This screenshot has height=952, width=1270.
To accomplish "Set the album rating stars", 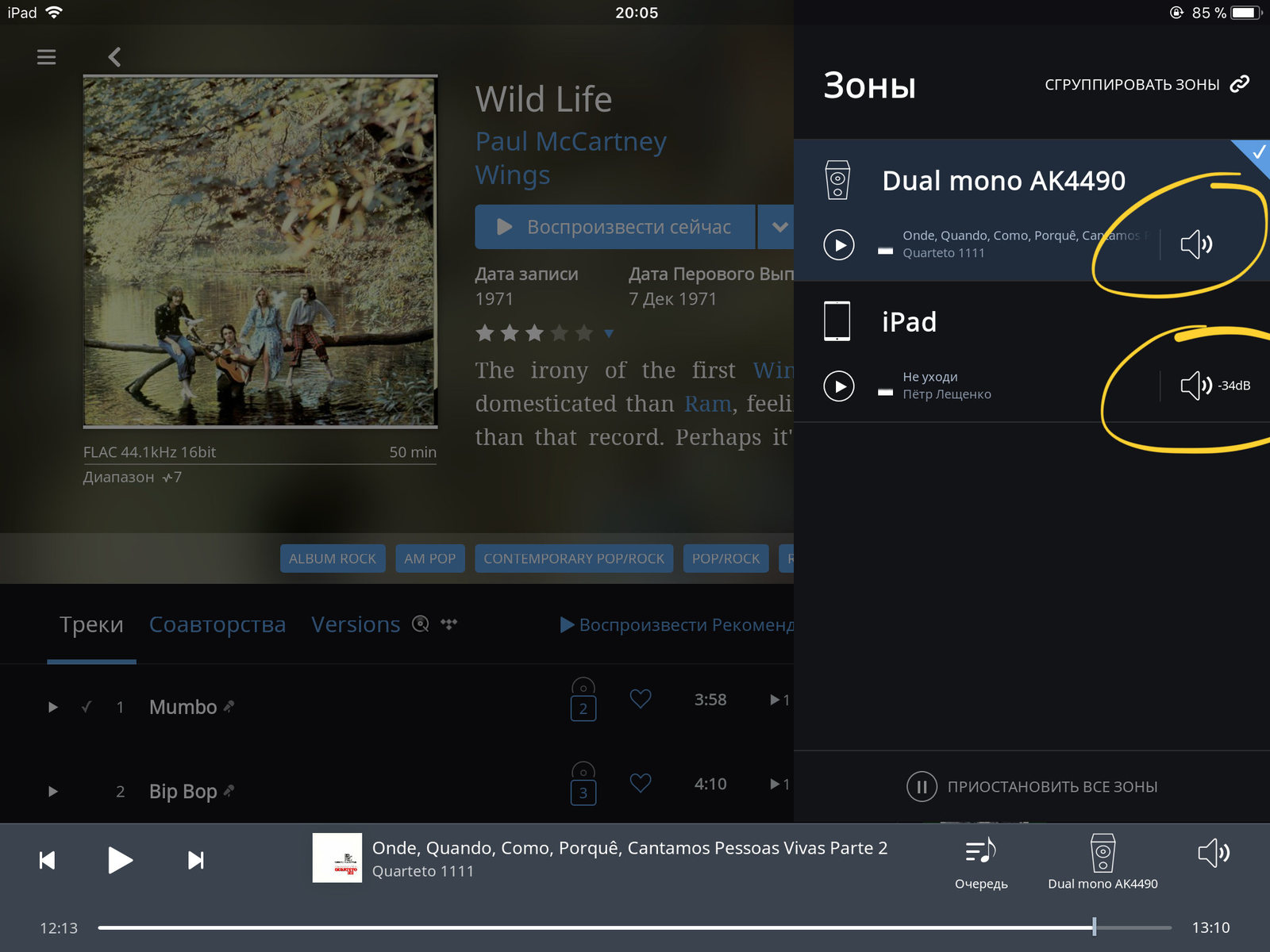I will point(533,333).
